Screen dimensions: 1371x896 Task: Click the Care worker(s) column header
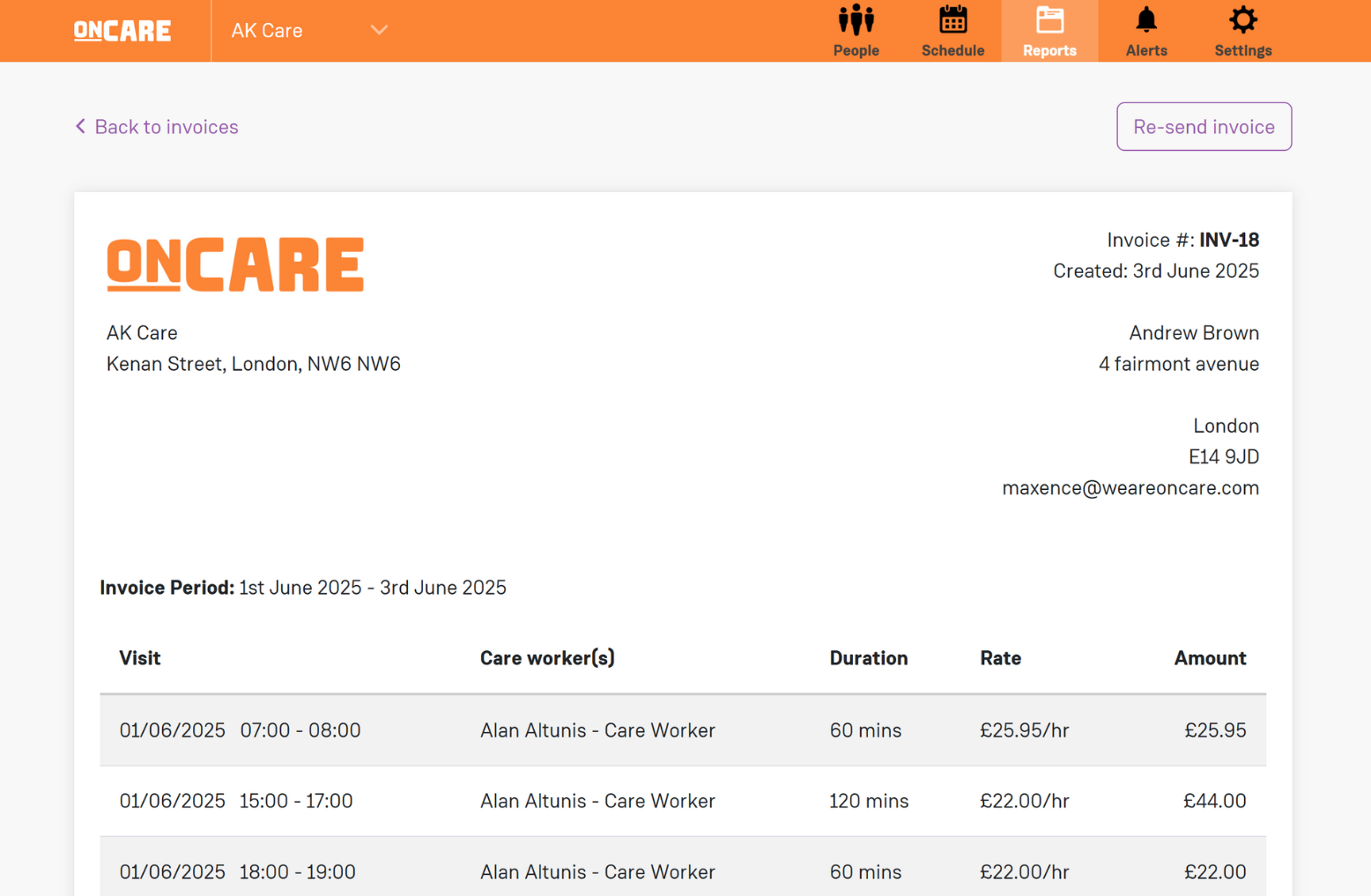tap(547, 658)
